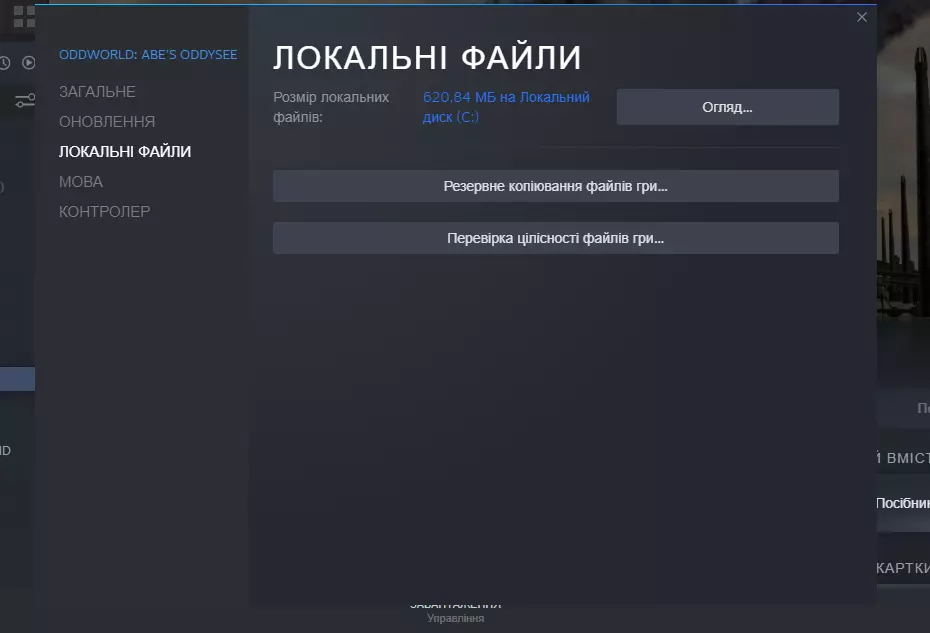Viewport: 930px width, 633px height.
Task: Click the clock recent icon in sidebar
Action: click(x=5, y=62)
